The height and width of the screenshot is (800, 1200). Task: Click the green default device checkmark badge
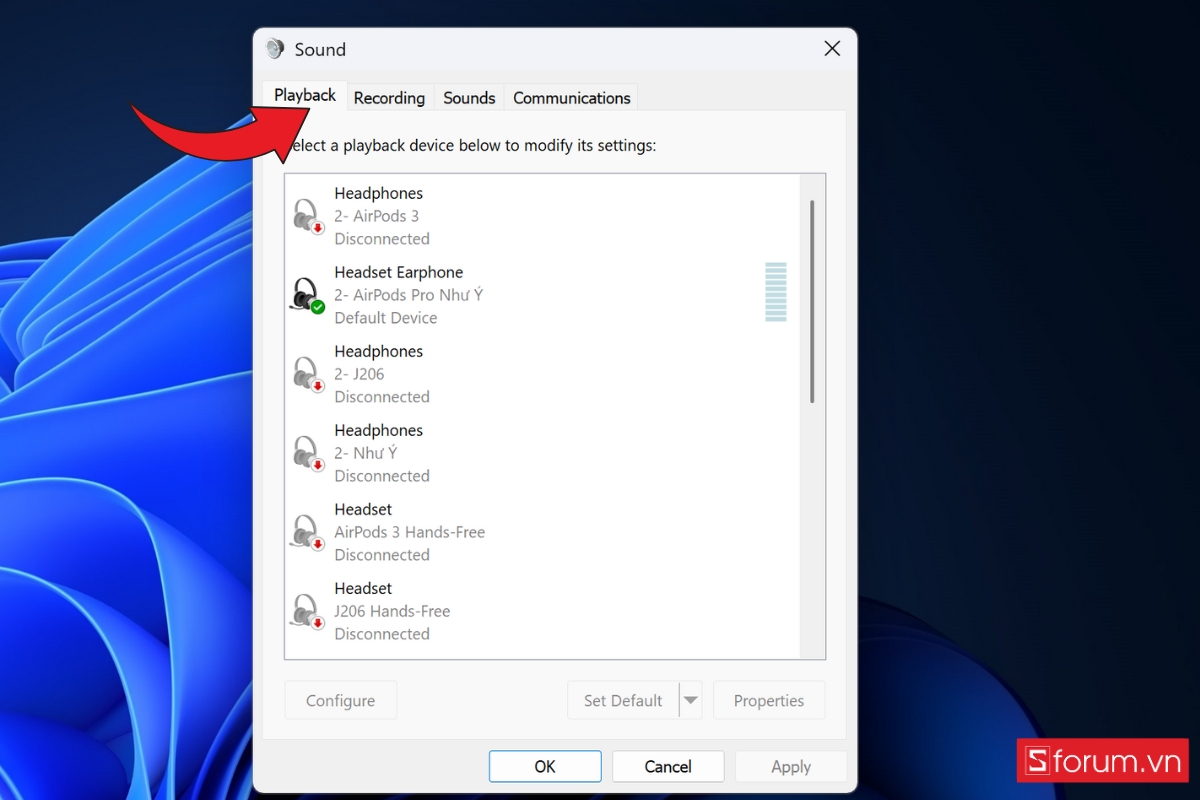click(x=316, y=307)
